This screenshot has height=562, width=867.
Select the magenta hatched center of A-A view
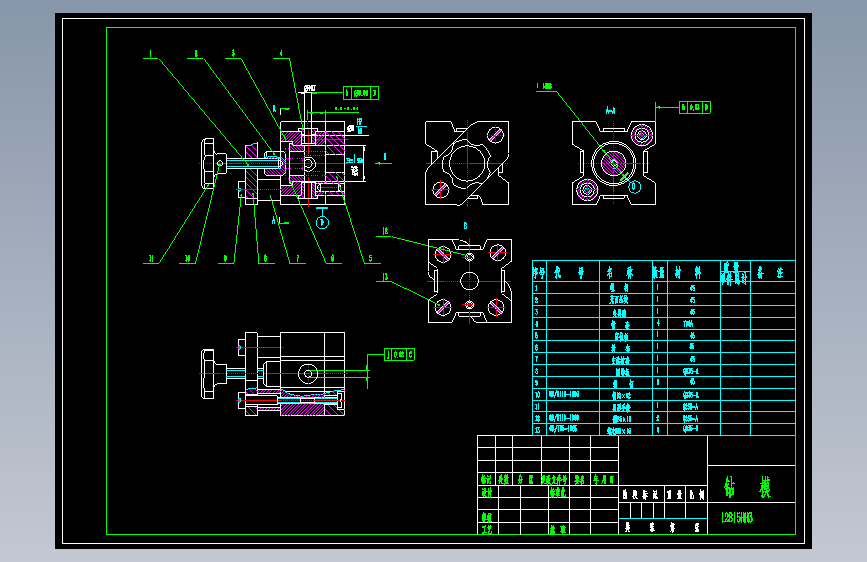(613, 163)
